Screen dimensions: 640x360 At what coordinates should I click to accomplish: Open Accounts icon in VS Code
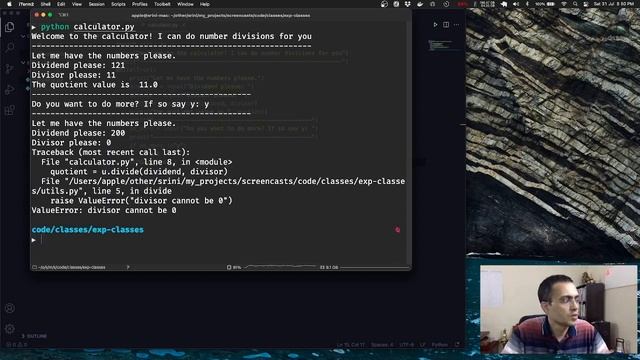pyautogui.click(x=9, y=308)
